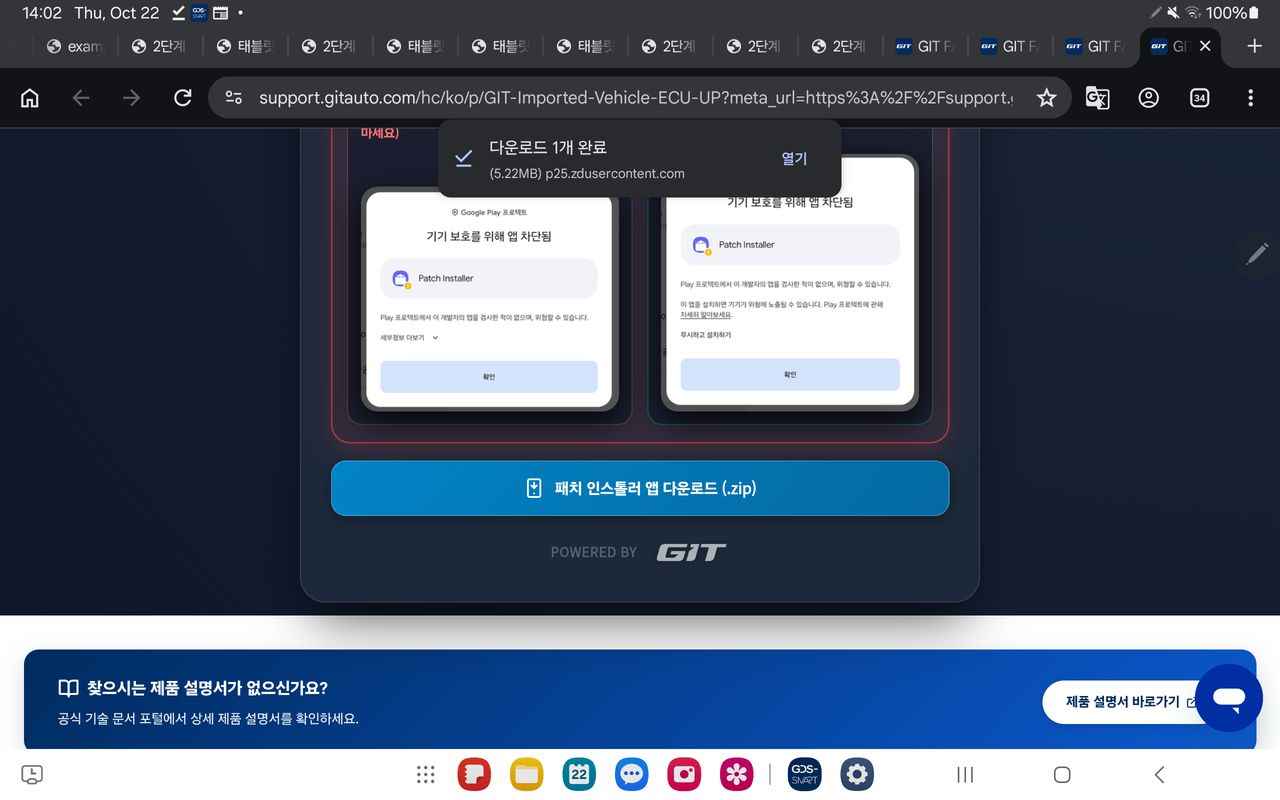
Task: Open the app drawer grid icon
Action: pyautogui.click(x=426, y=774)
